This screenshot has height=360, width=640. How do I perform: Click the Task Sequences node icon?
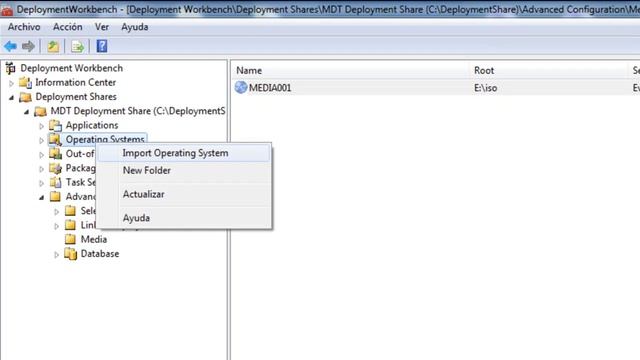(55, 182)
